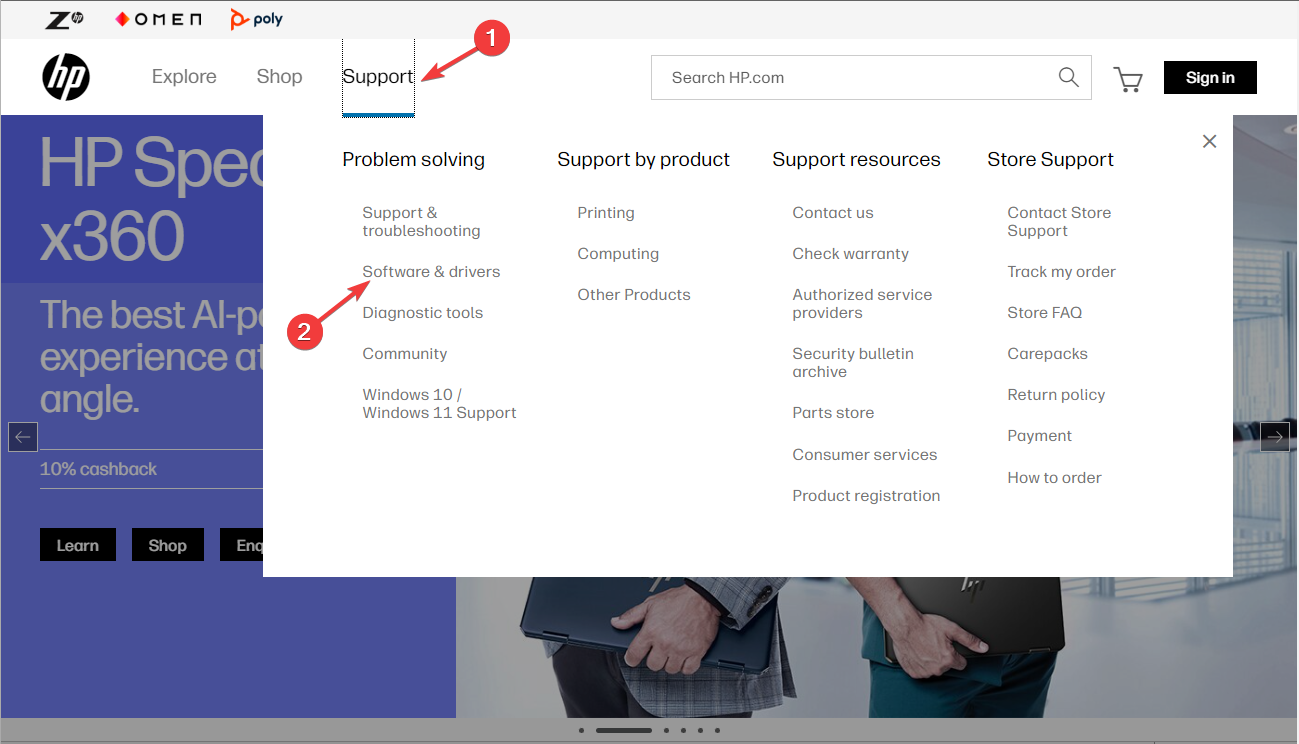Screen dimensions: 1299x744
Task: Open Security bulletin archive
Action: click(853, 363)
